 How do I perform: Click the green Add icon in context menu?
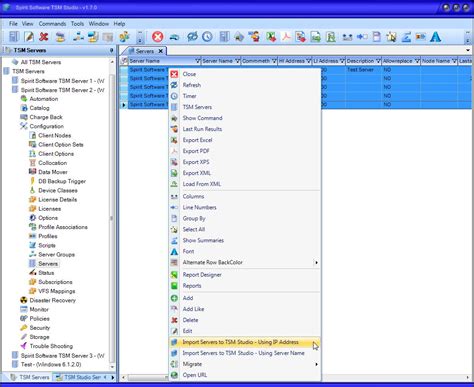pyautogui.click(x=174, y=298)
